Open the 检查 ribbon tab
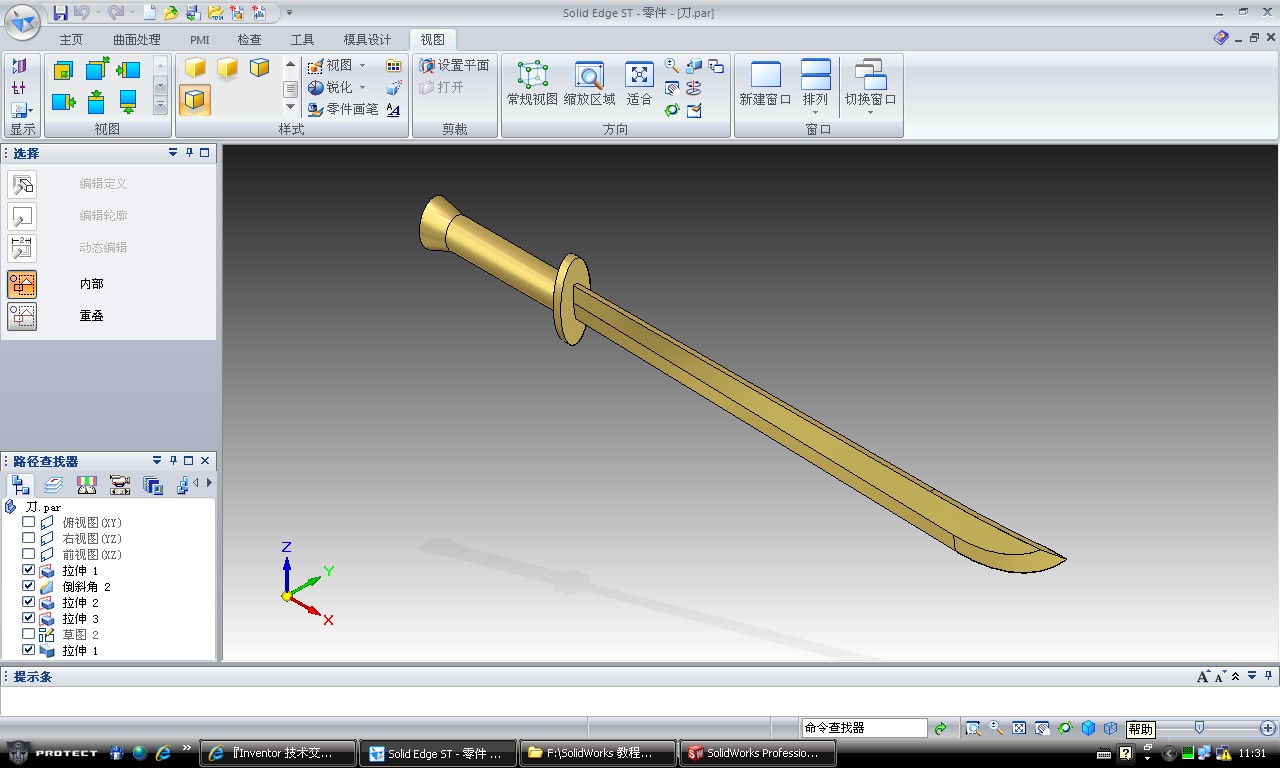Image resolution: width=1280 pixels, height=768 pixels. [249, 40]
